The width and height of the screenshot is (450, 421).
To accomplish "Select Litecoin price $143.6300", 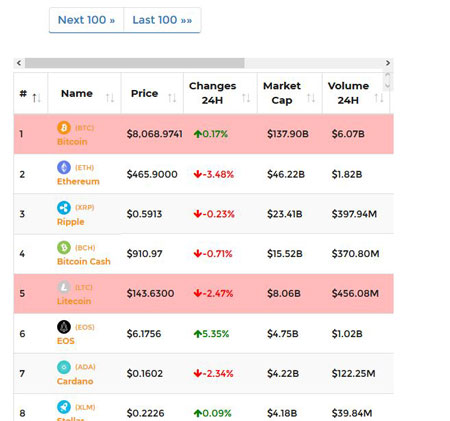I will tap(150, 294).
